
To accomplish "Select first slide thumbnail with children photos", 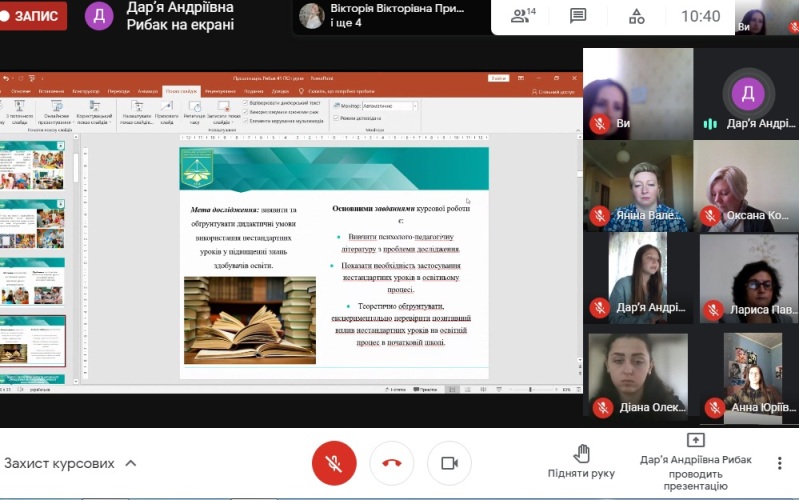I will (33, 166).
